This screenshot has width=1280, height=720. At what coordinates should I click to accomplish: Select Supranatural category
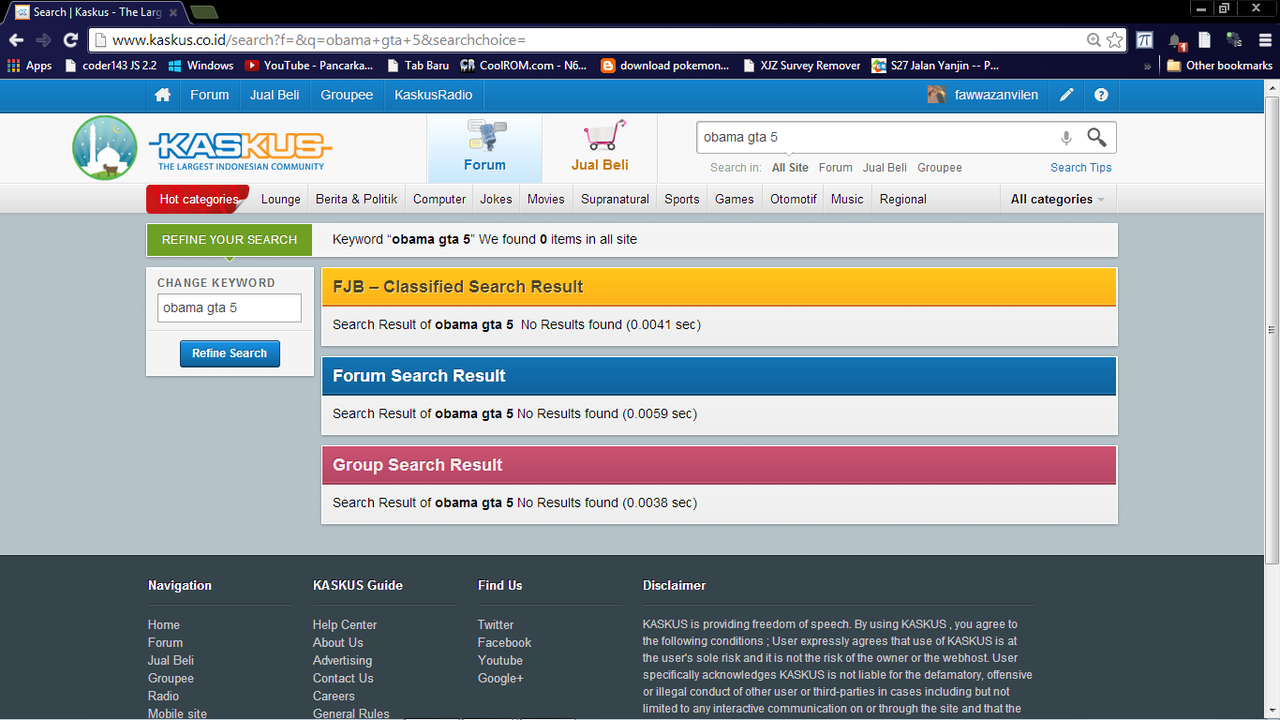coord(615,199)
